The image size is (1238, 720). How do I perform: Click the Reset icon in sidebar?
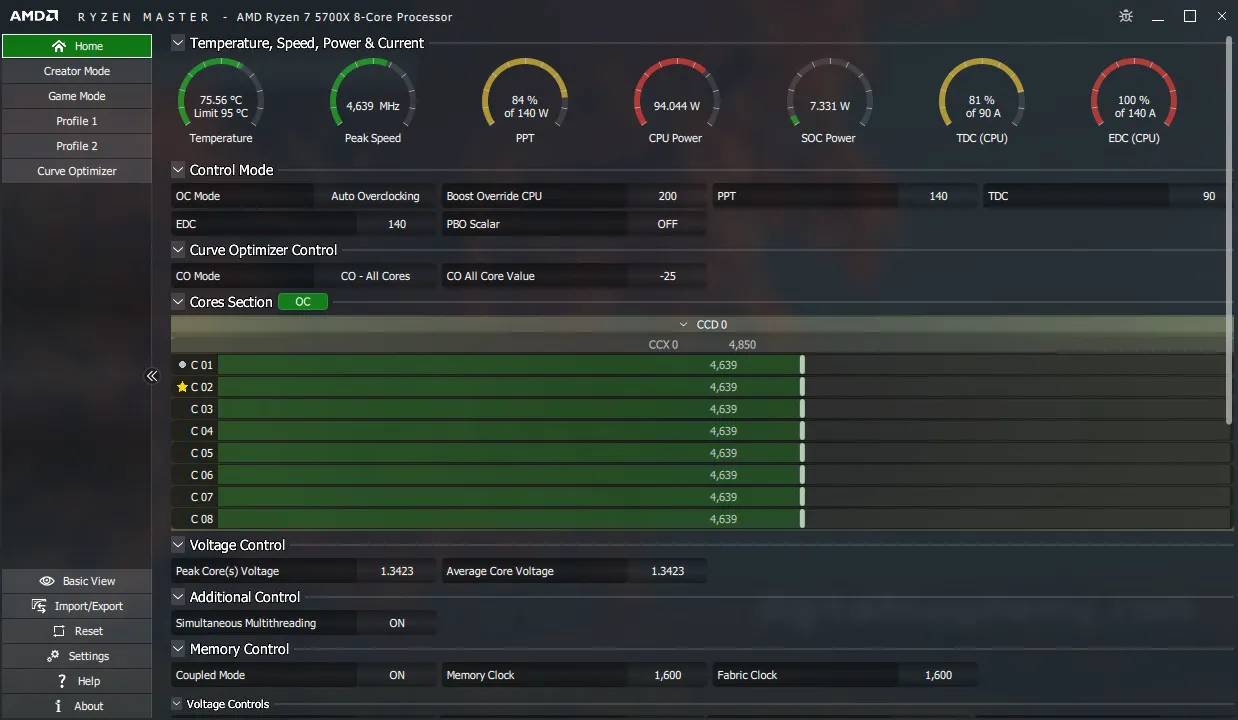tap(58, 631)
